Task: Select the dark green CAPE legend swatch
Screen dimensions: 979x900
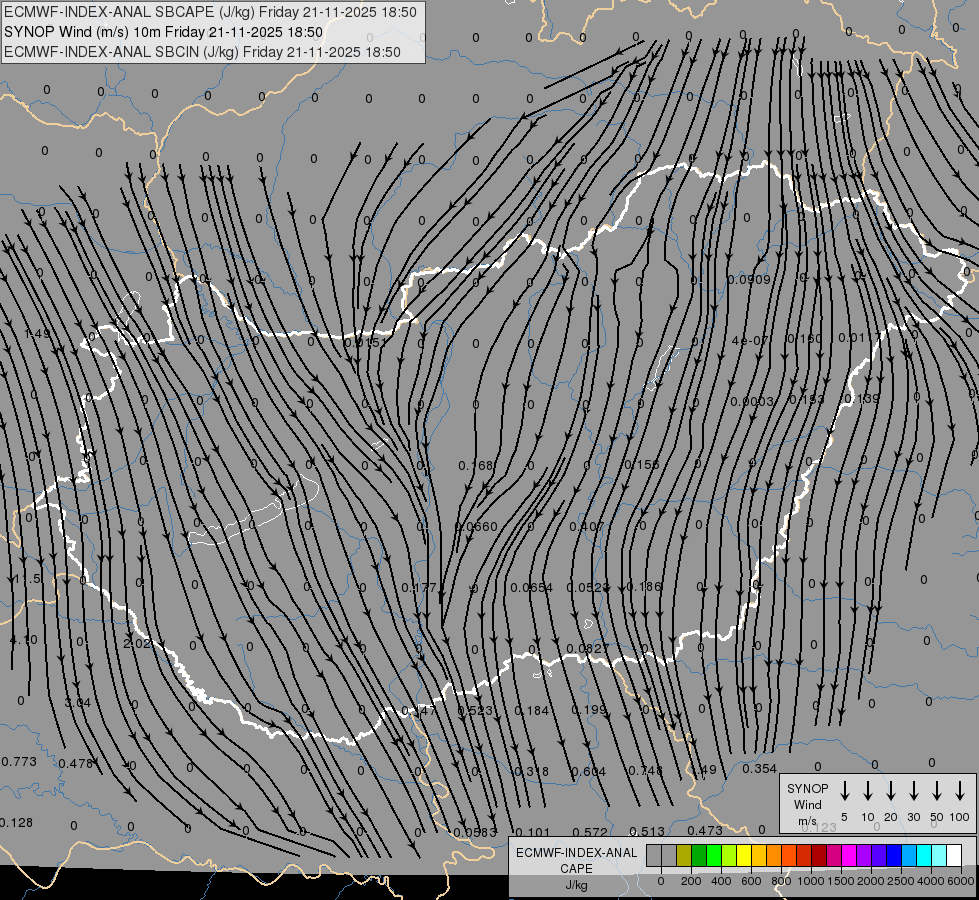Action: [699, 855]
